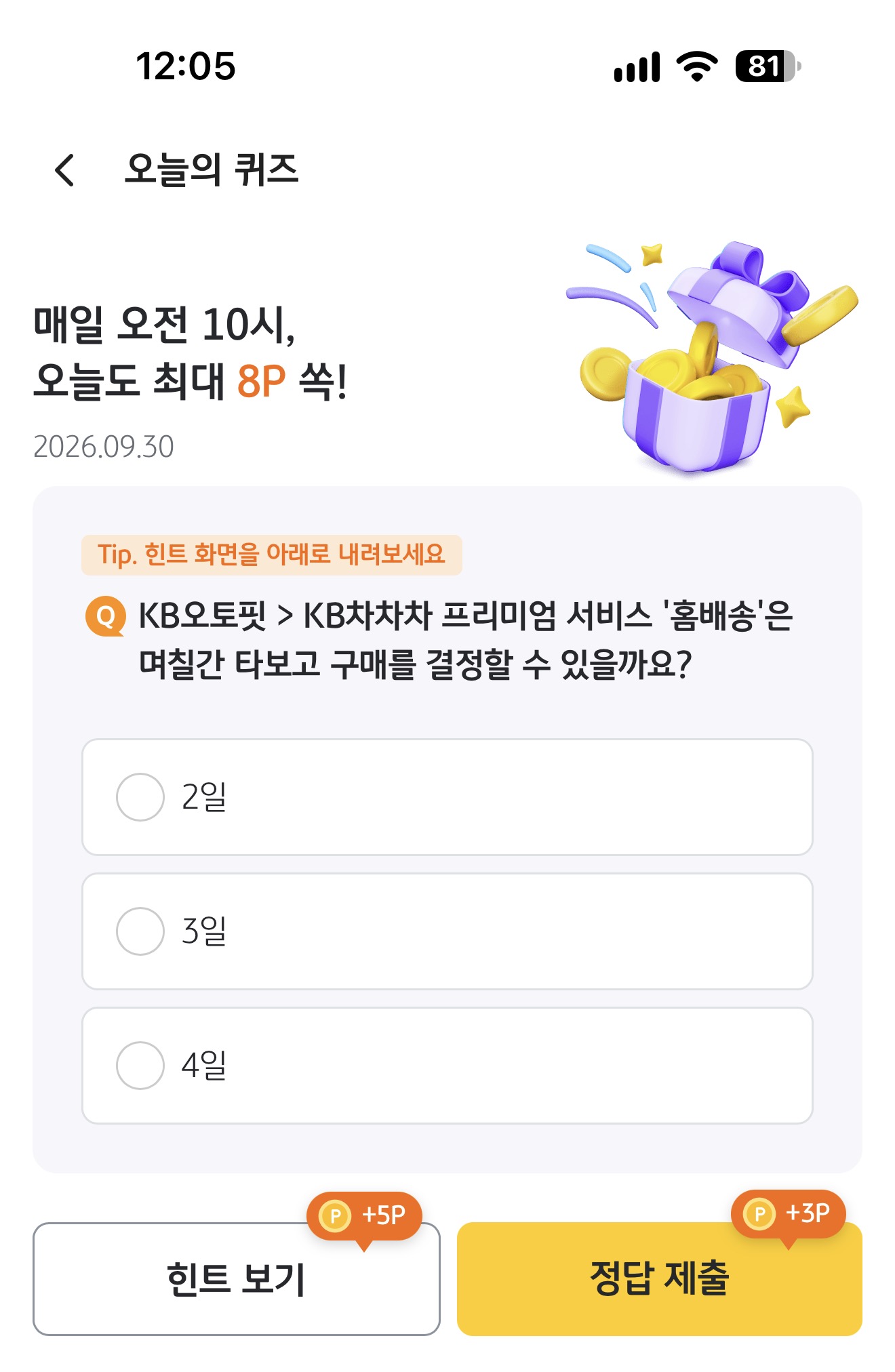Tap the 12:05 clock in status bar

(x=186, y=66)
